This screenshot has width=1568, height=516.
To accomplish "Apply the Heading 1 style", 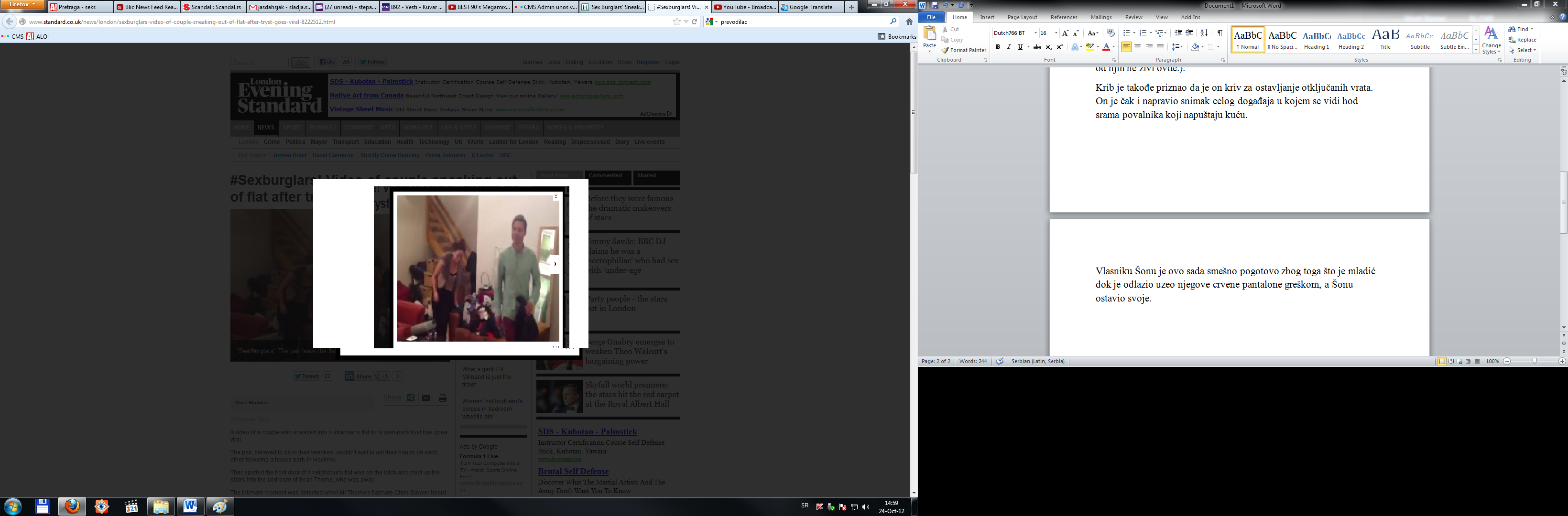I will 1317,40.
